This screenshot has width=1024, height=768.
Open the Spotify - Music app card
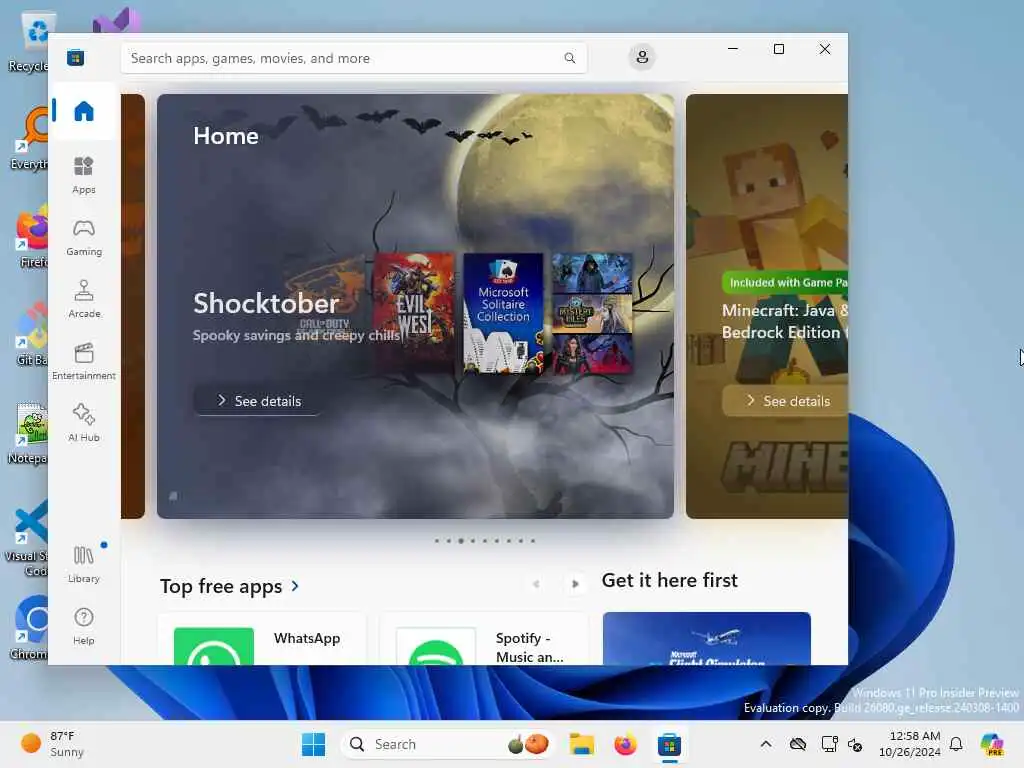[484, 639]
